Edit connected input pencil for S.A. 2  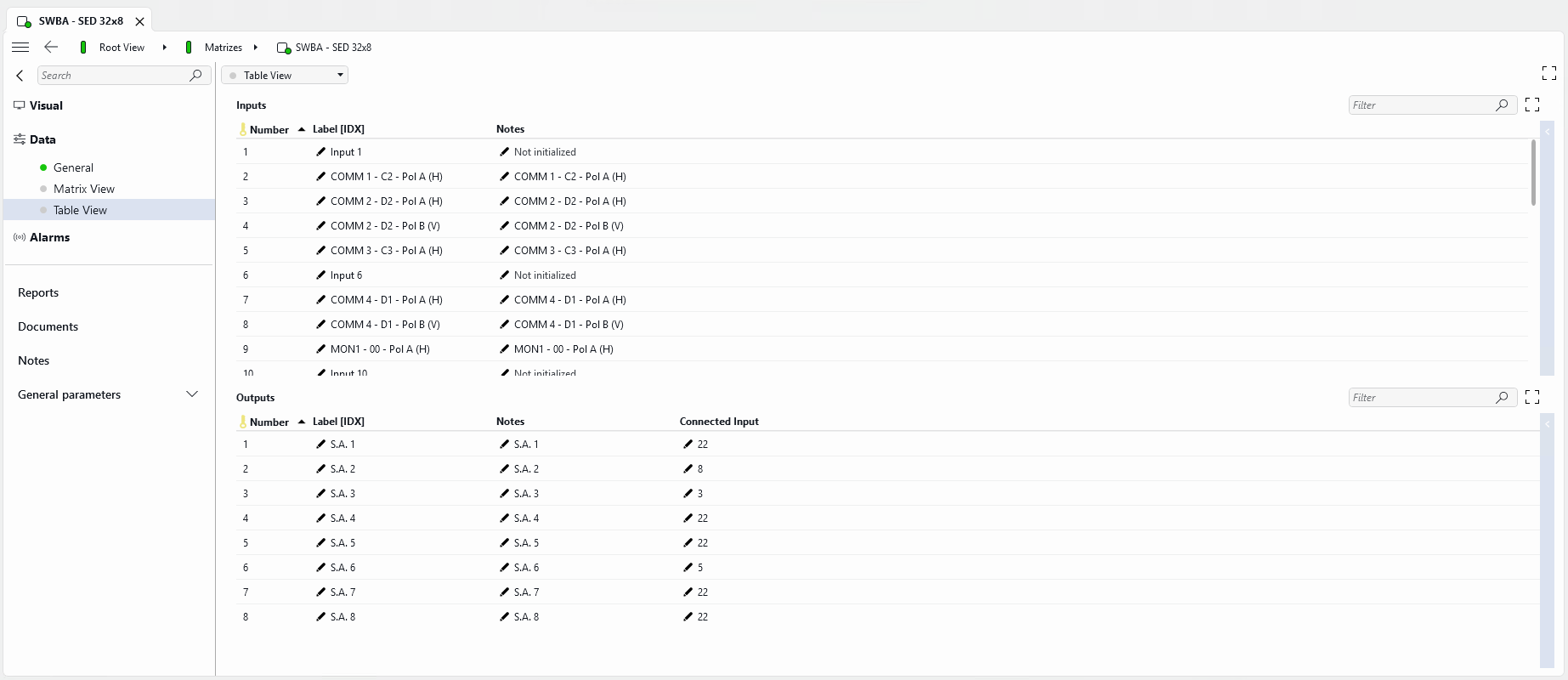(x=688, y=469)
